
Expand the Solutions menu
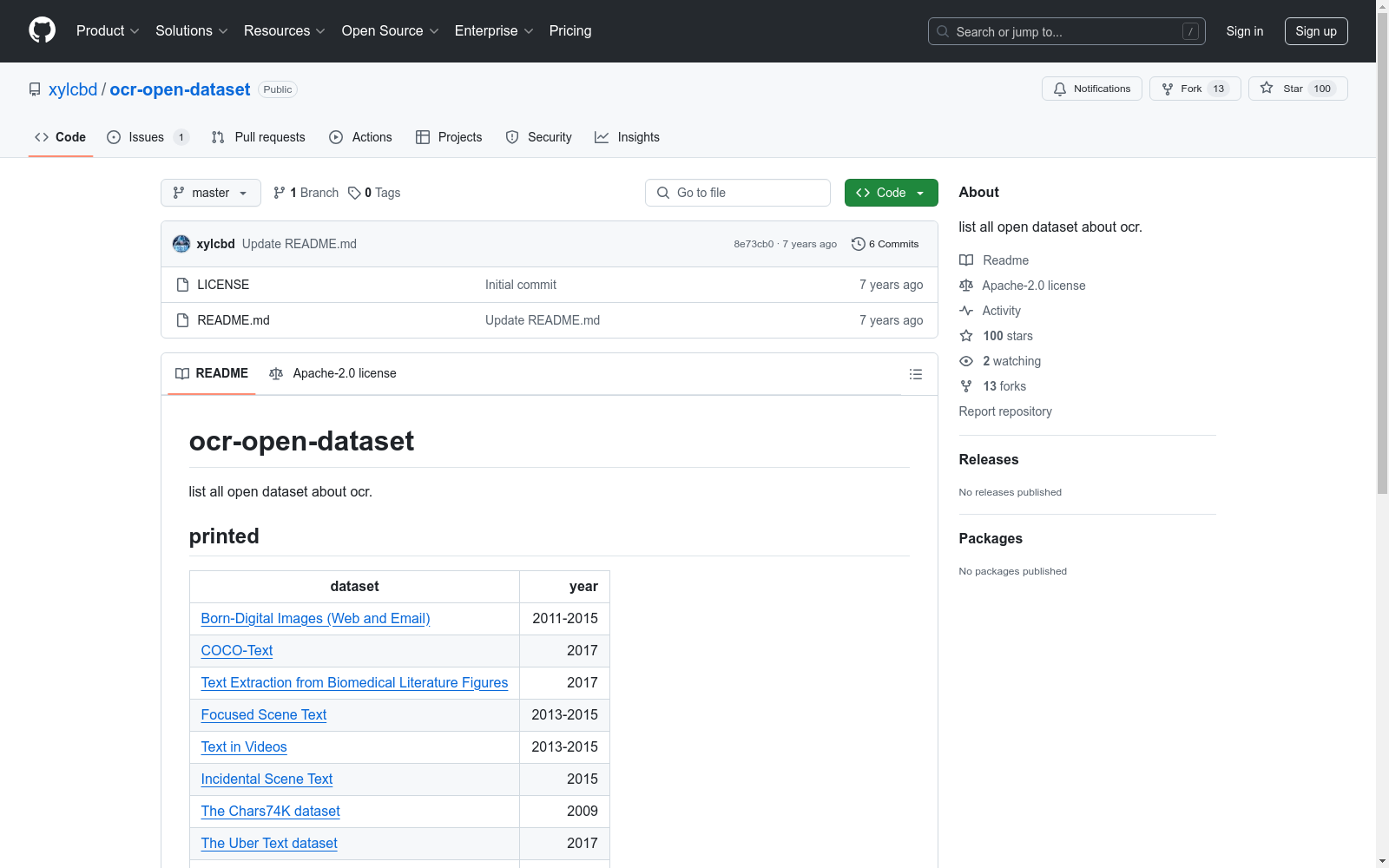[x=192, y=31]
